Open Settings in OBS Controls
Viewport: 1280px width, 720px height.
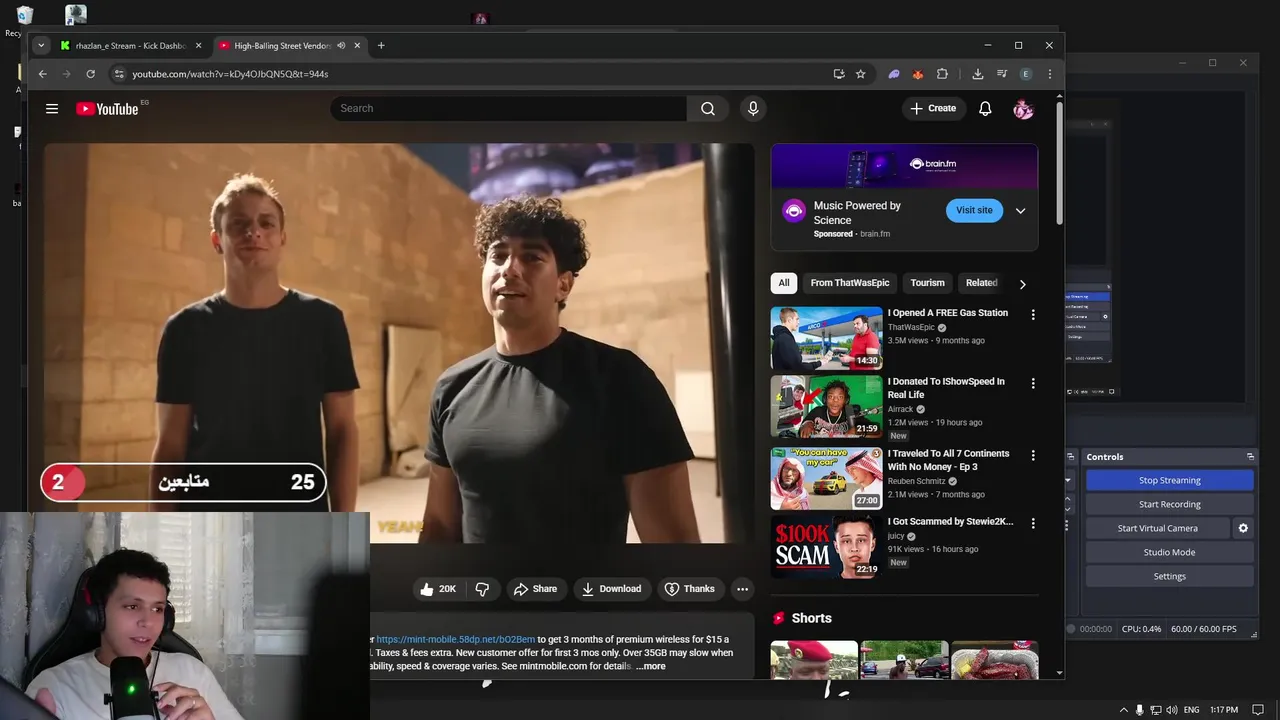click(1169, 576)
